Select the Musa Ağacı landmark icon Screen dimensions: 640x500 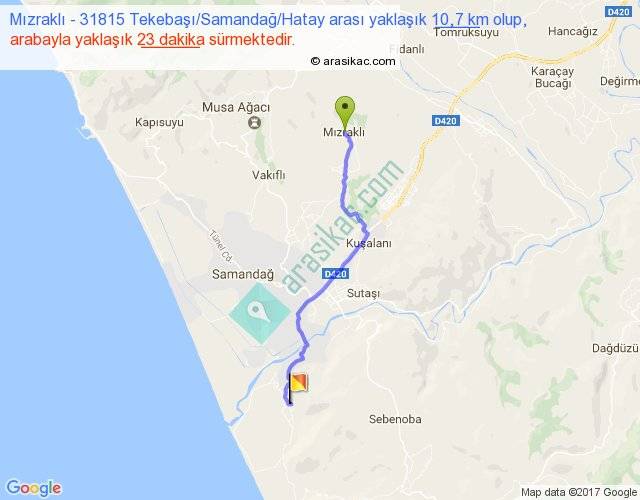255,122
